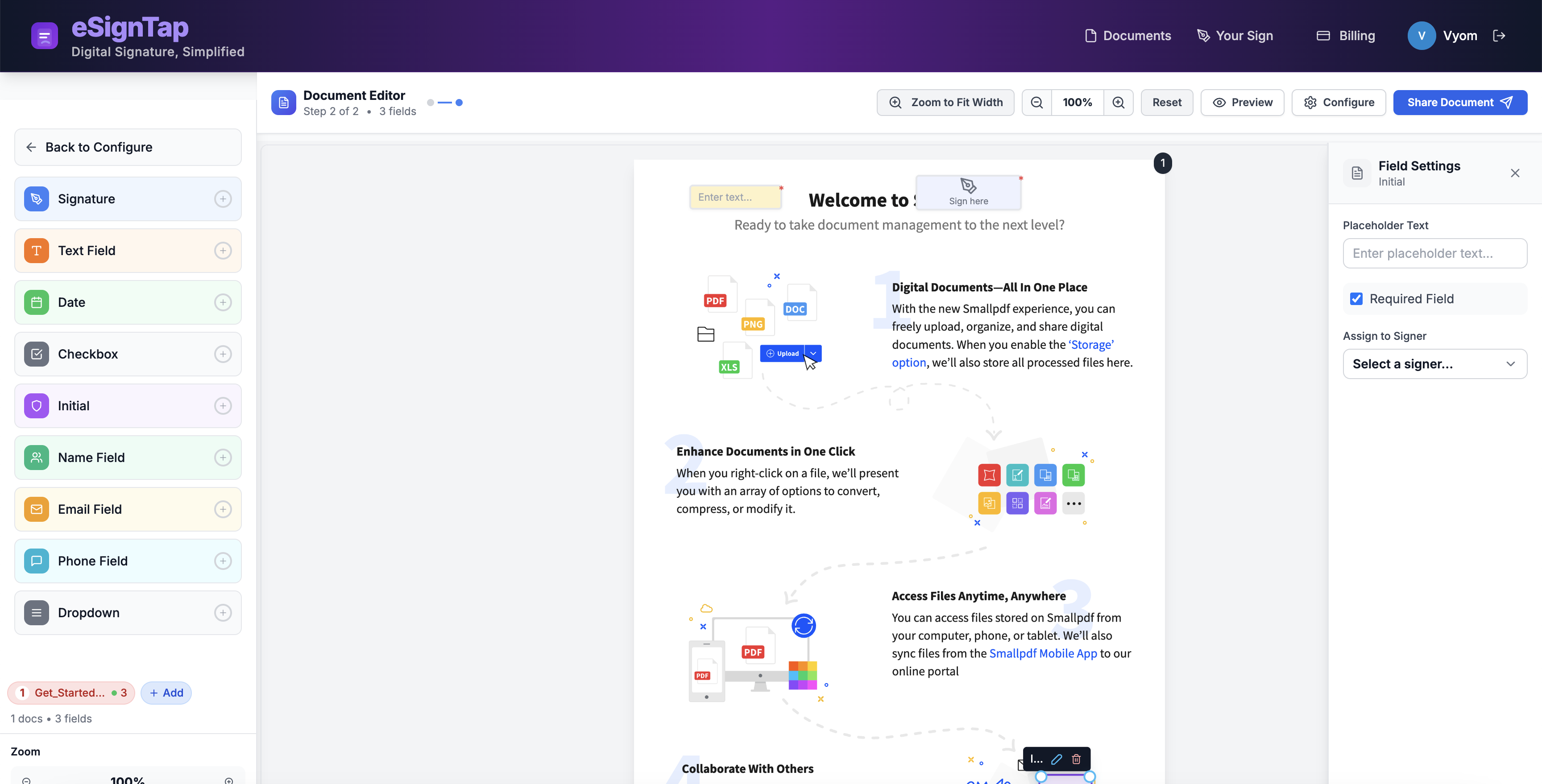Select the Date field icon

click(37, 302)
